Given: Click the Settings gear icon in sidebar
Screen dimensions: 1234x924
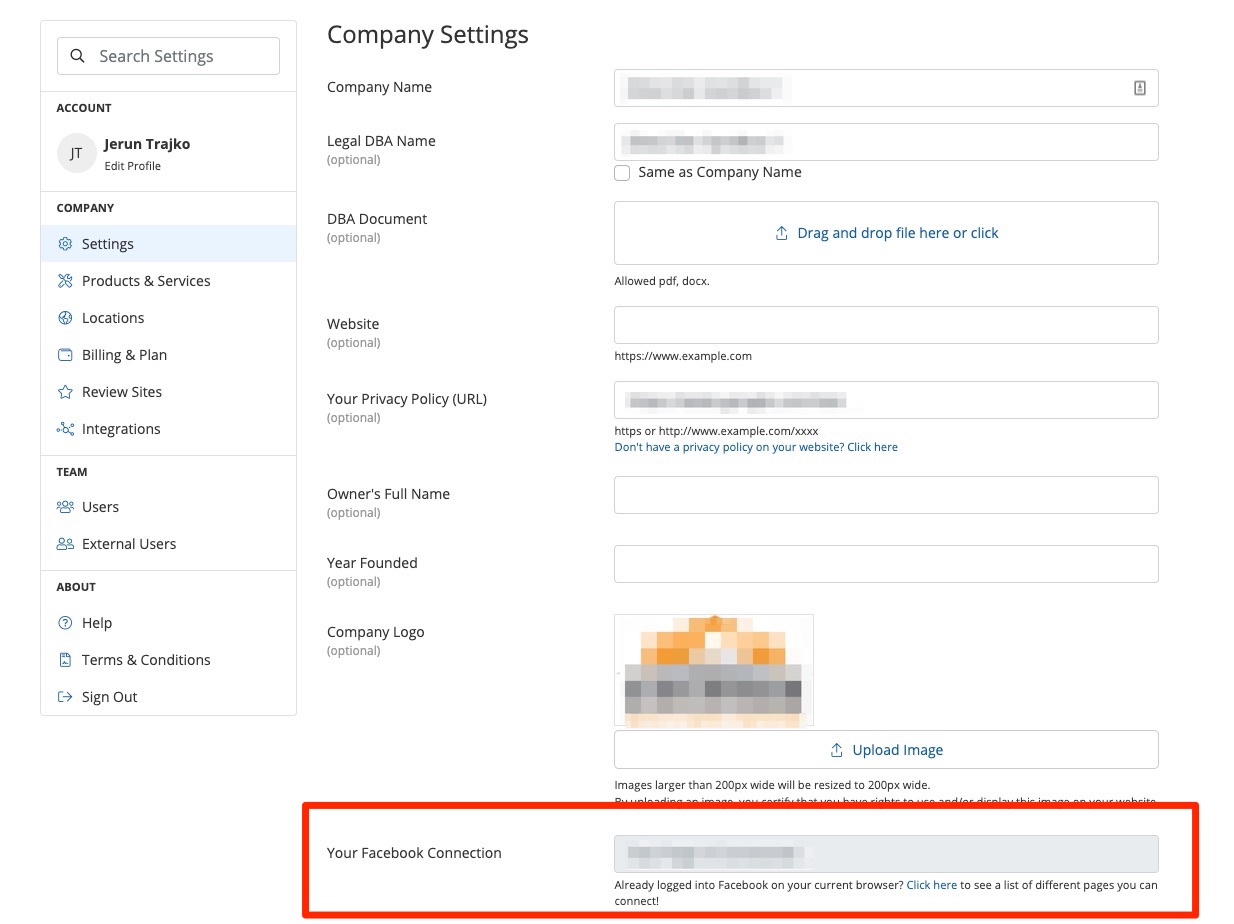Looking at the screenshot, I should tap(65, 244).
